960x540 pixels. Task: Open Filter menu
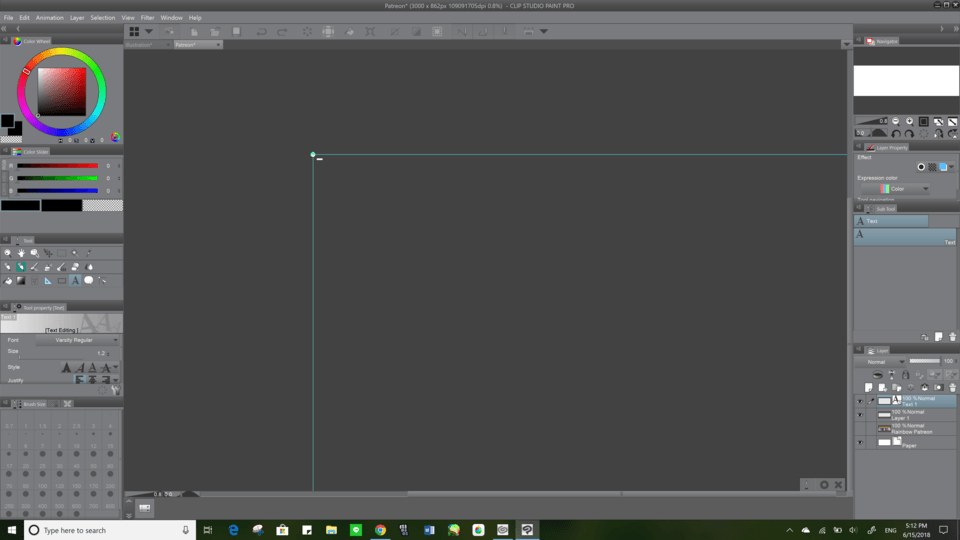coord(148,18)
